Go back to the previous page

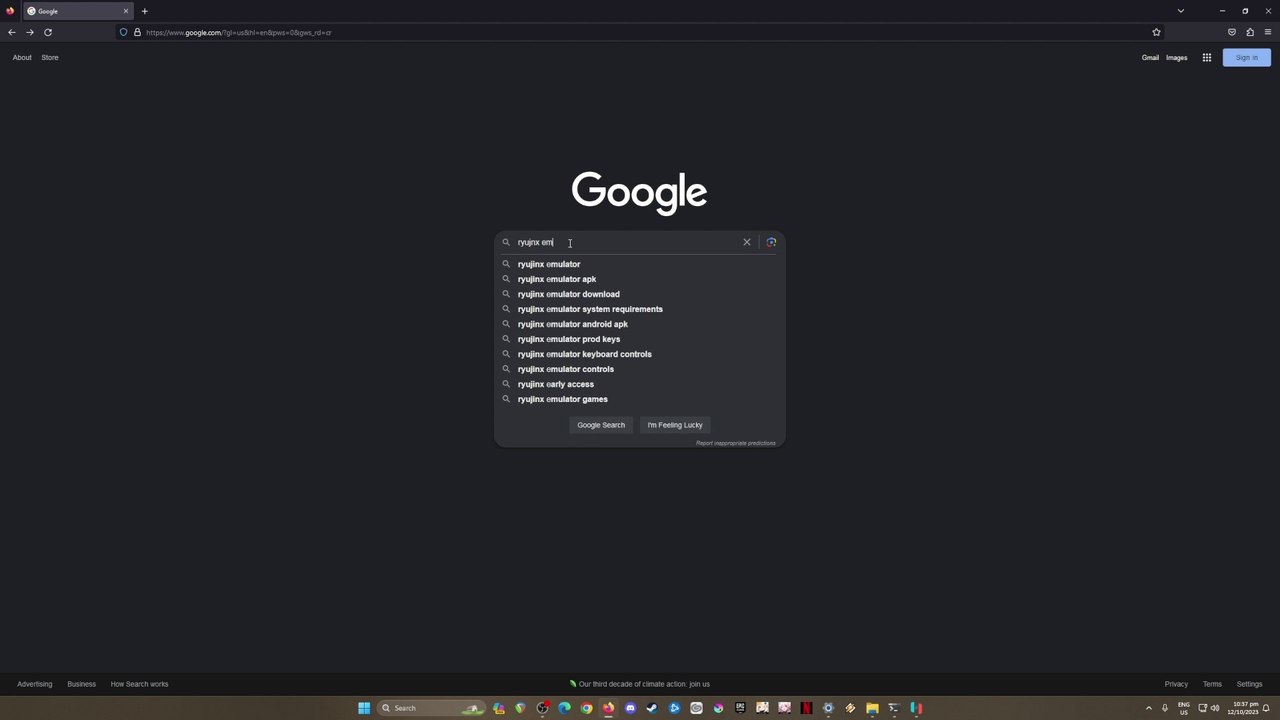(x=12, y=32)
